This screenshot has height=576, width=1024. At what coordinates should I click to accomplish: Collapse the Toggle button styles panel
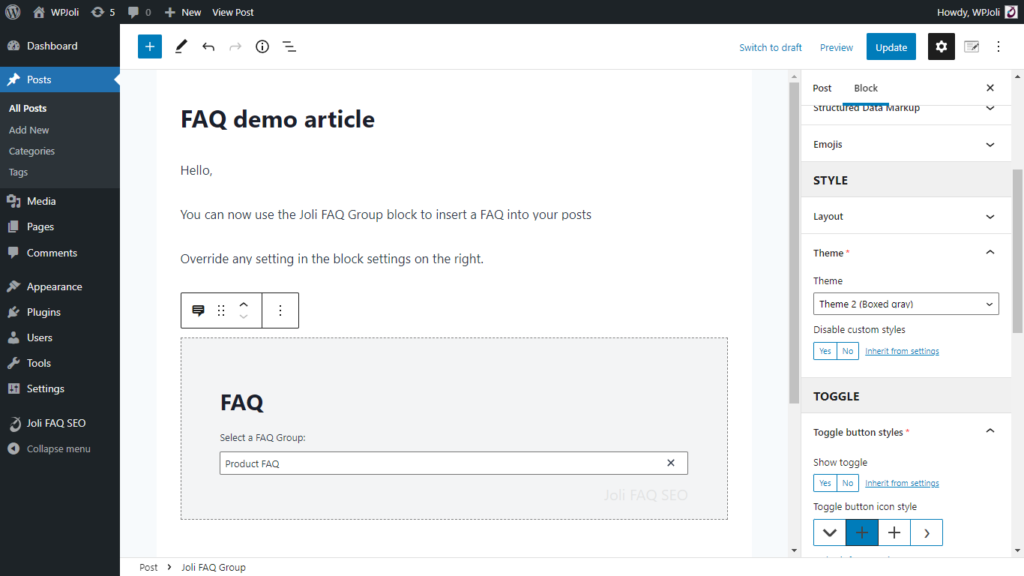click(x=989, y=431)
